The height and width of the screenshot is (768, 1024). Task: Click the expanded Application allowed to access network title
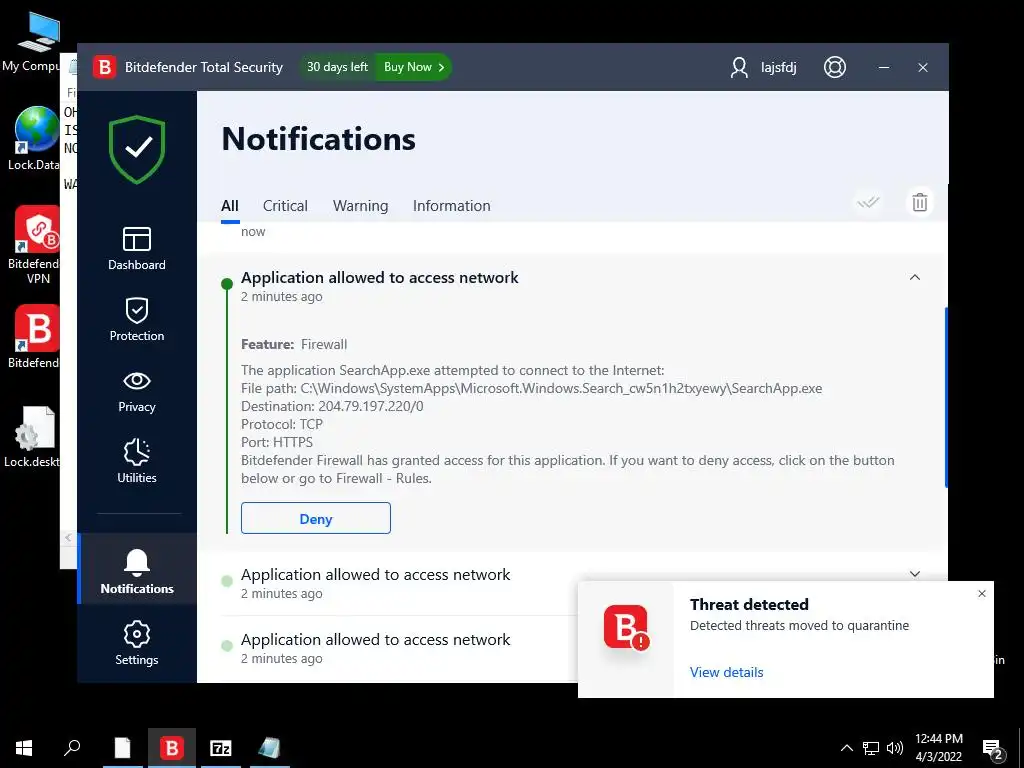(x=379, y=278)
